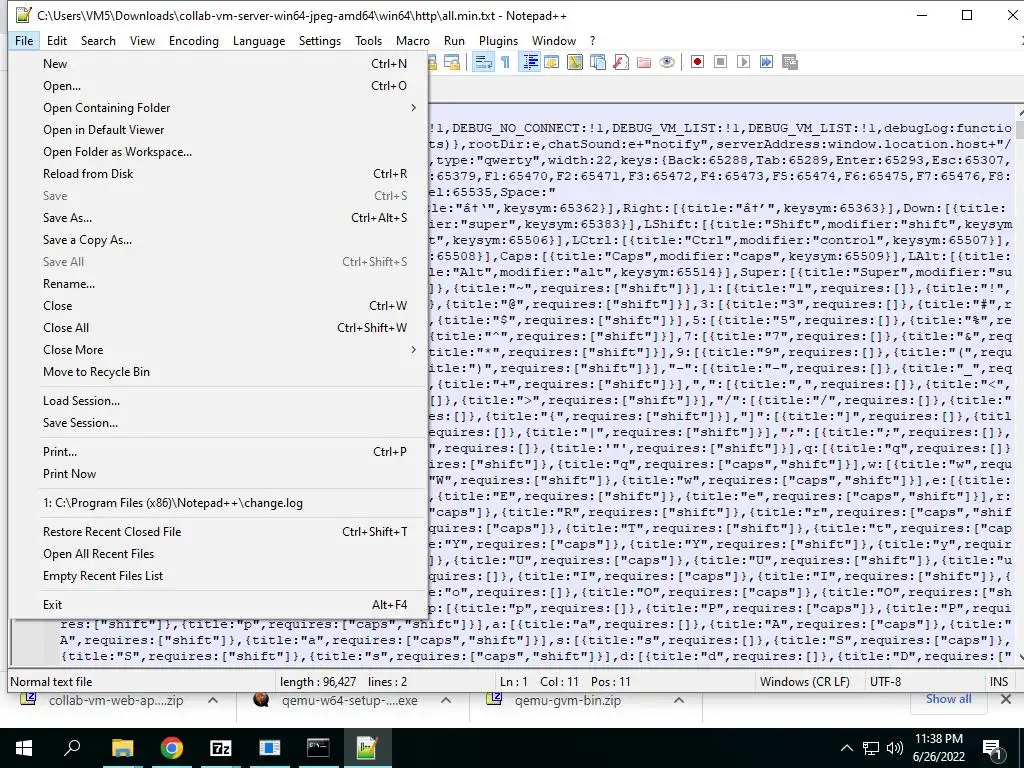Toggle the Indent Guide toolbar icon

[x=530, y=62]
